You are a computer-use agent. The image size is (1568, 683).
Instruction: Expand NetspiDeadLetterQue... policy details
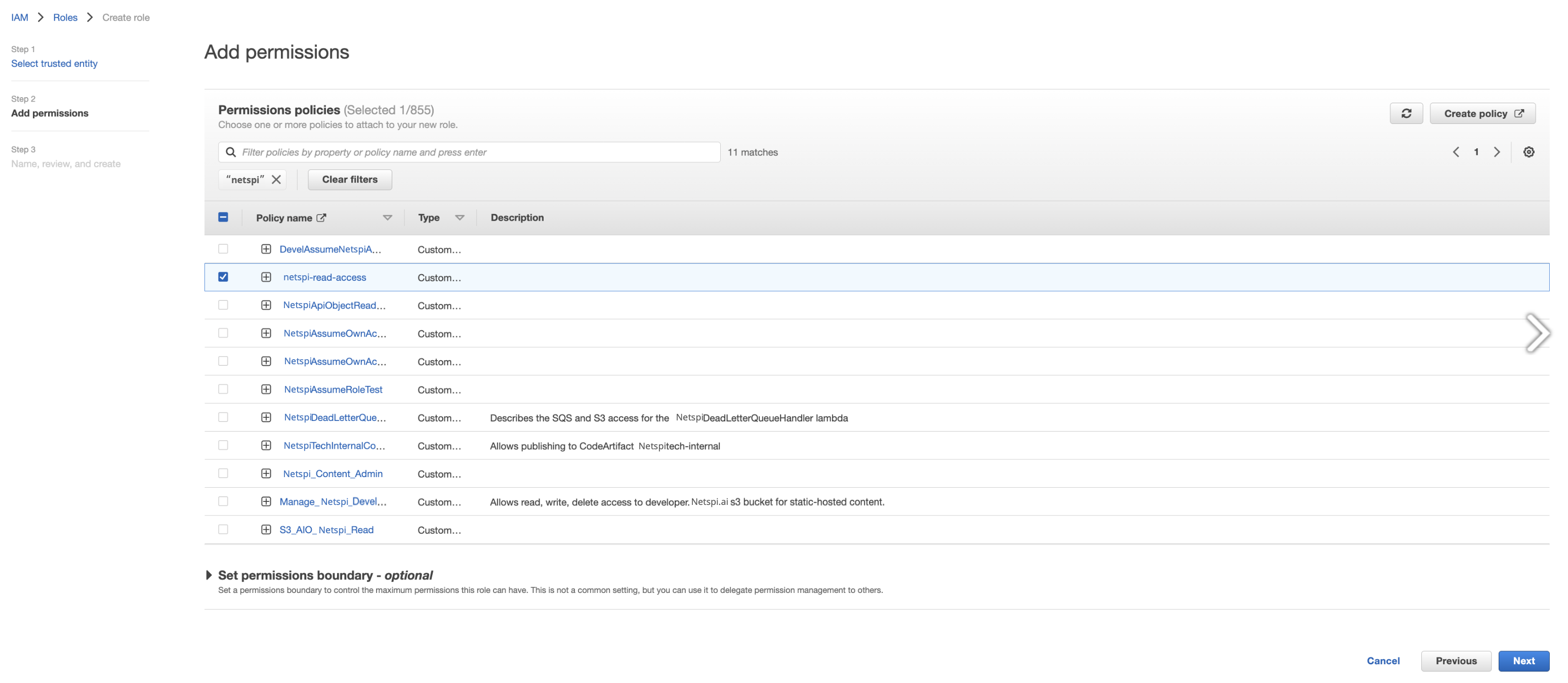click(x=266, y=417)
